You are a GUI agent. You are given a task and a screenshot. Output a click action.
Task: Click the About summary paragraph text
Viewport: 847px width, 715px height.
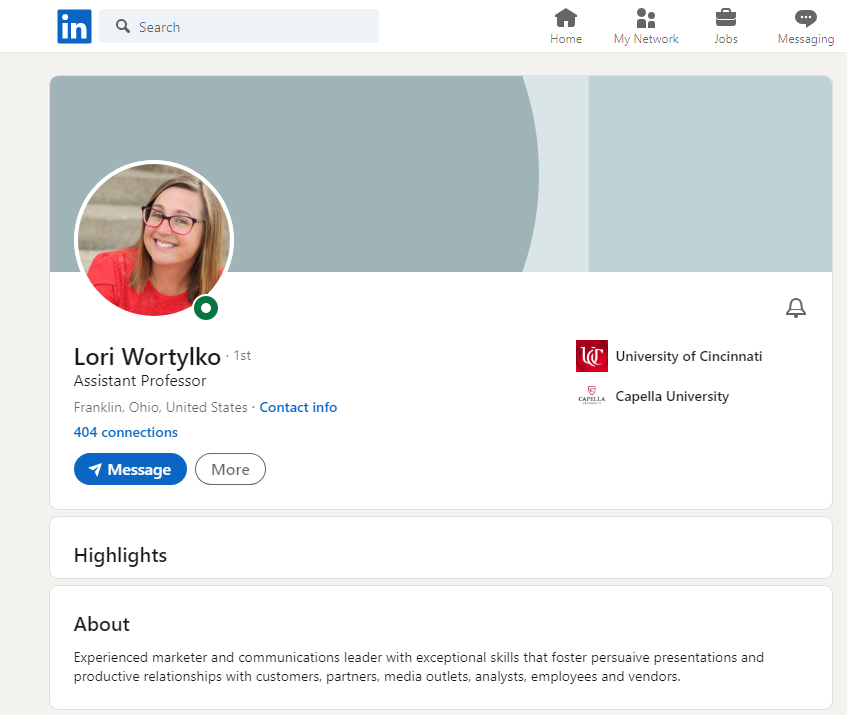coord(419,667)
